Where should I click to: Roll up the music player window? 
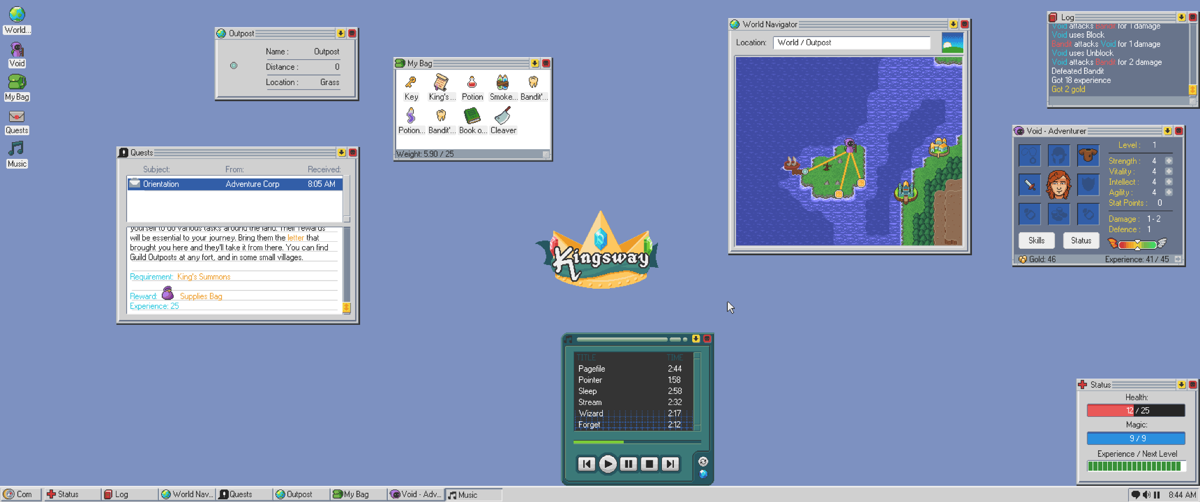pos(696,339)
